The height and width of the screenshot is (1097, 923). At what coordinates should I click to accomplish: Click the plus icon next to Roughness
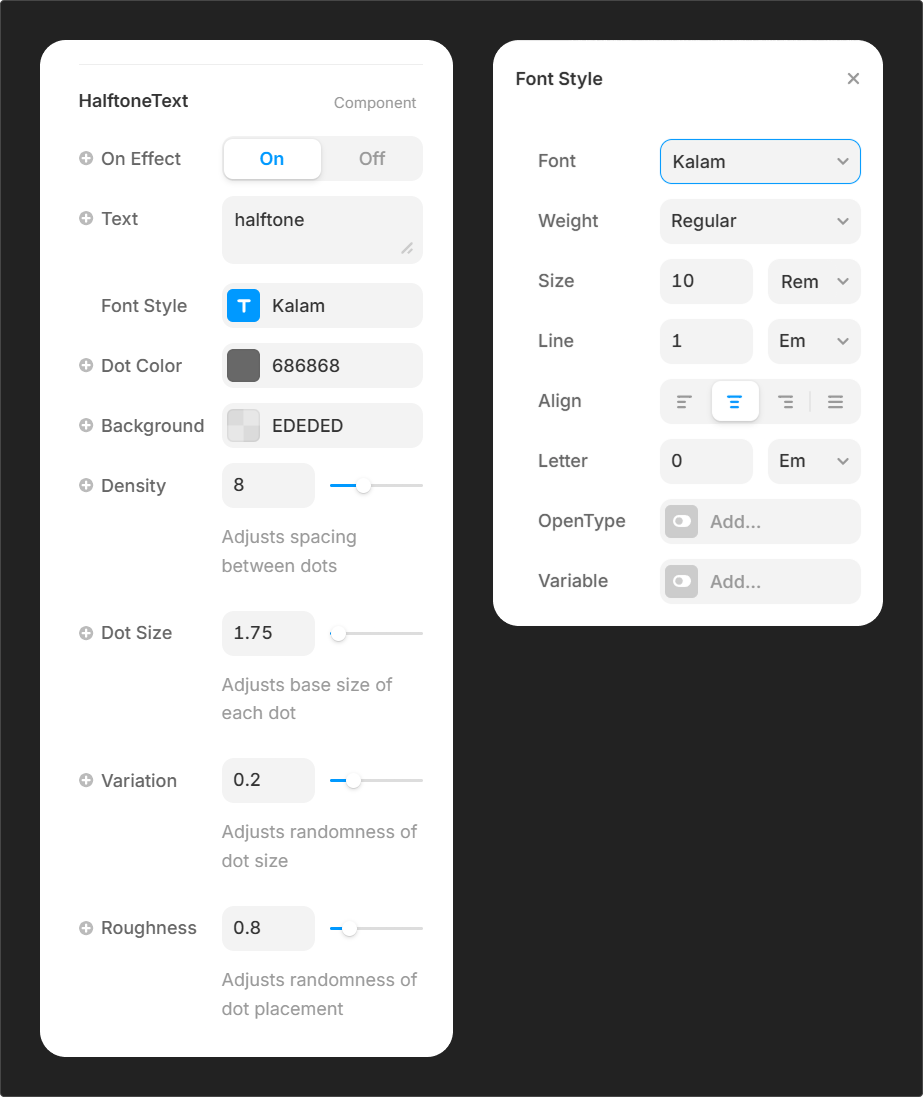86,928
